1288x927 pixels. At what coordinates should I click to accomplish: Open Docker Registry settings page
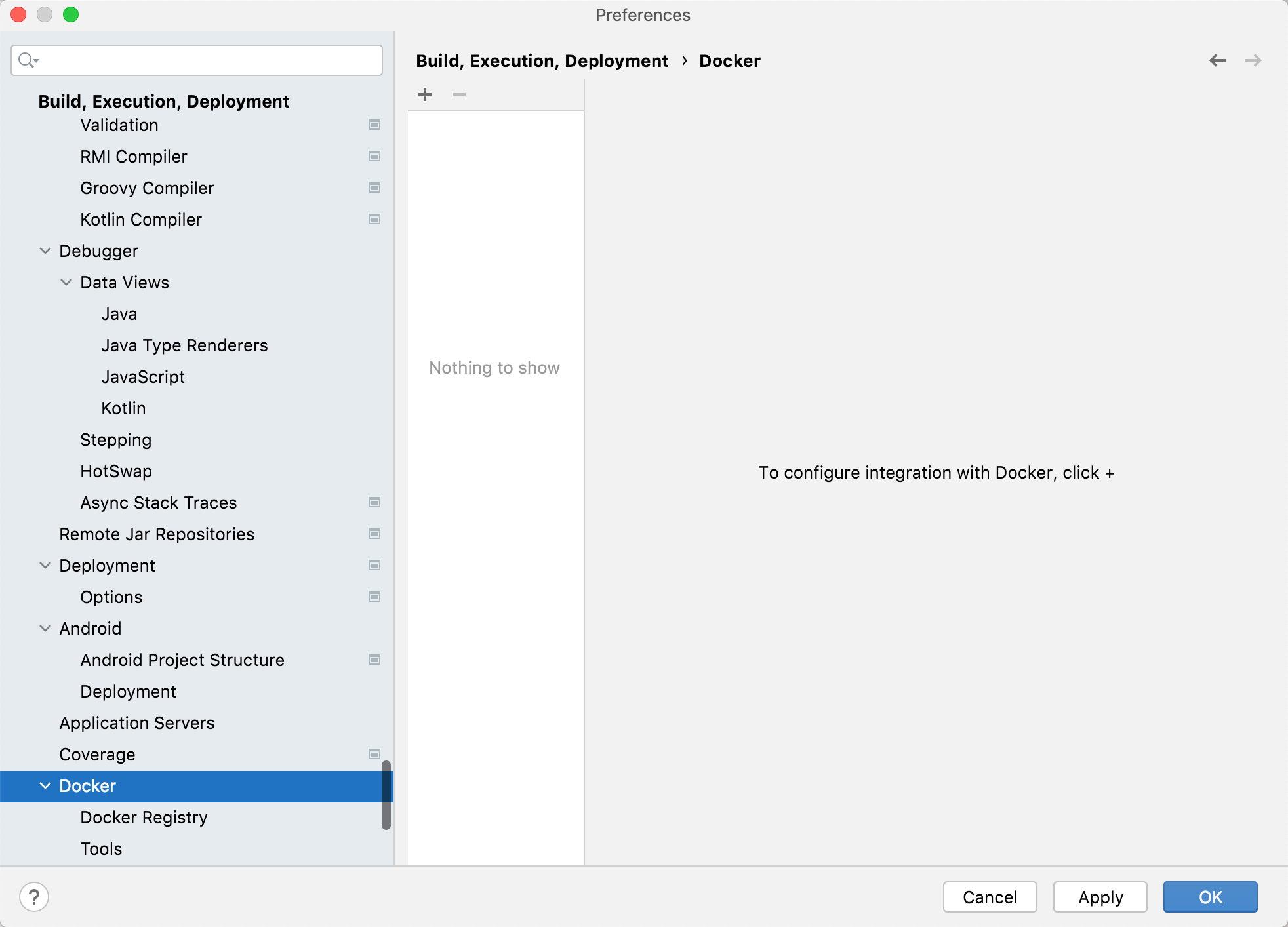[x=144, y=818]
